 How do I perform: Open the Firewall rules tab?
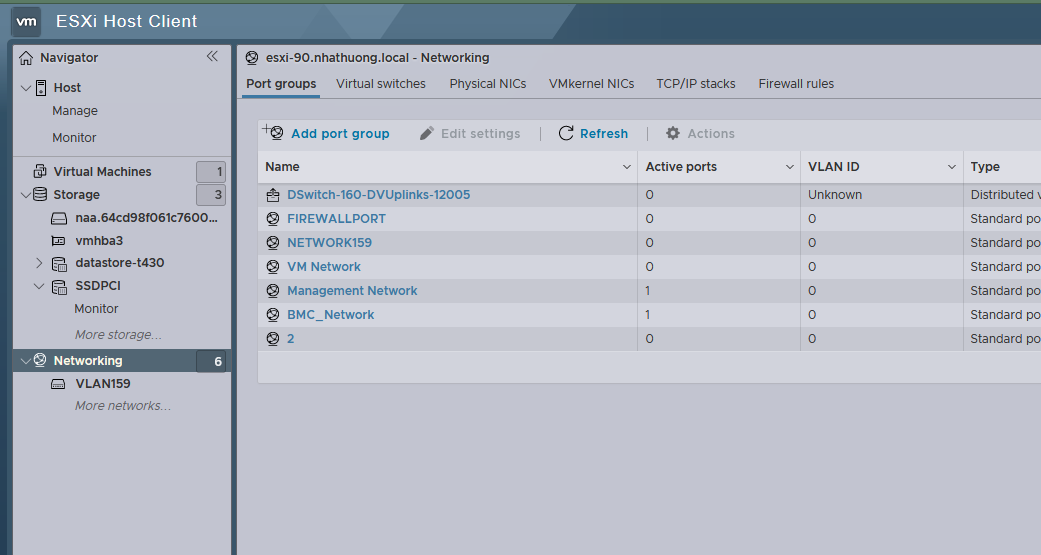(796, 84)
